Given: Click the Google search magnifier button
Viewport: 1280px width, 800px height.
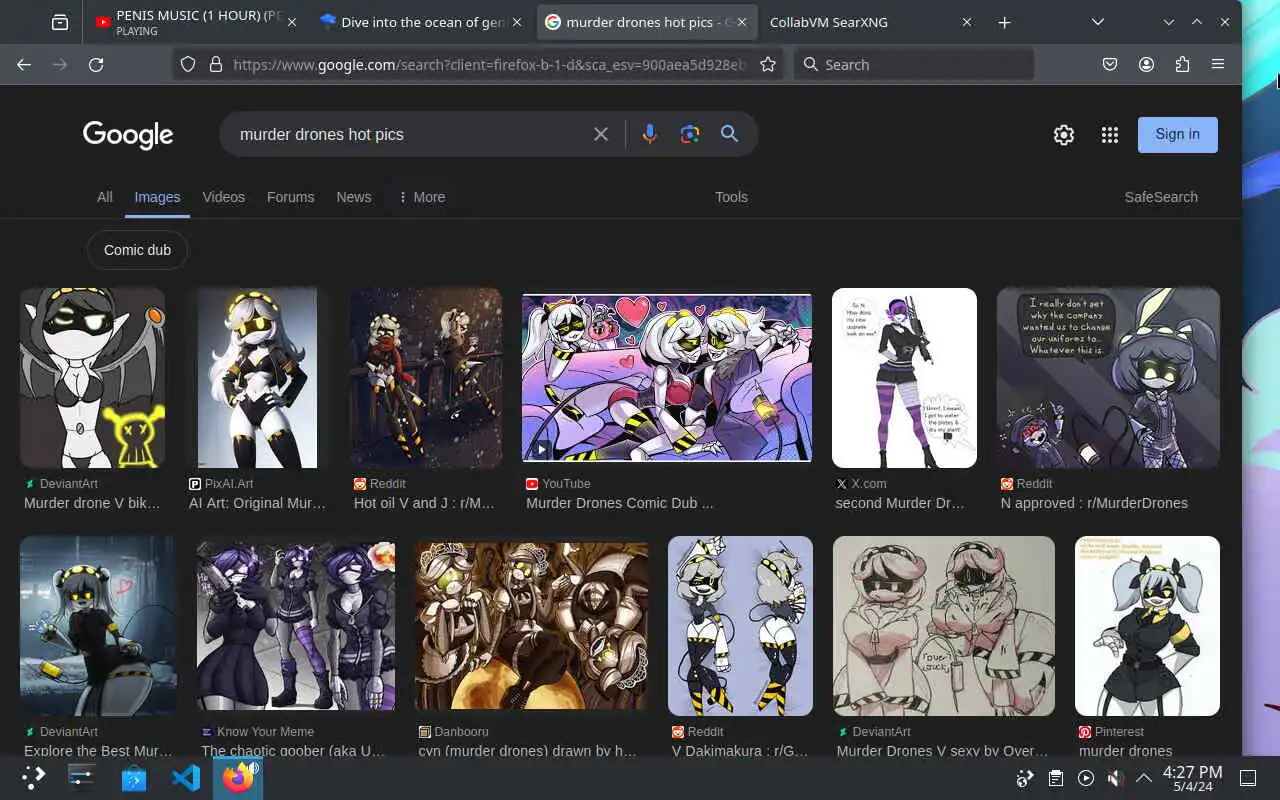Looking at the screenshot, I should [730, 134].
